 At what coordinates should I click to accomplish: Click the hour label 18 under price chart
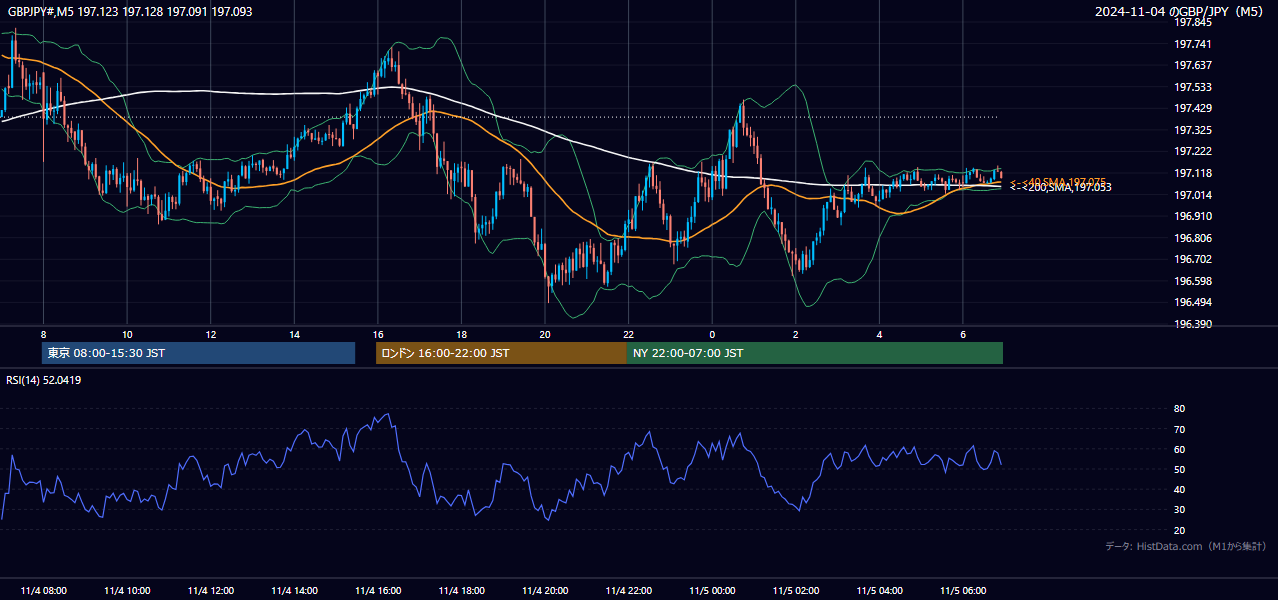coord(461,334)
